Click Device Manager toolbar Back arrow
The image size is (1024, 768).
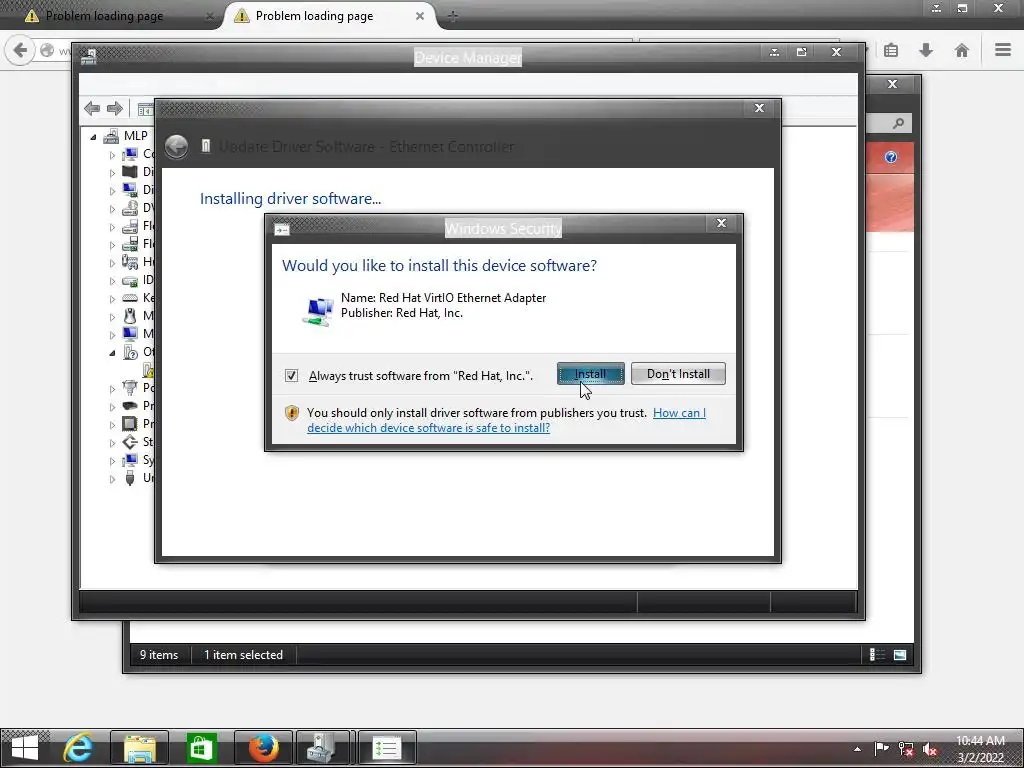92,108
